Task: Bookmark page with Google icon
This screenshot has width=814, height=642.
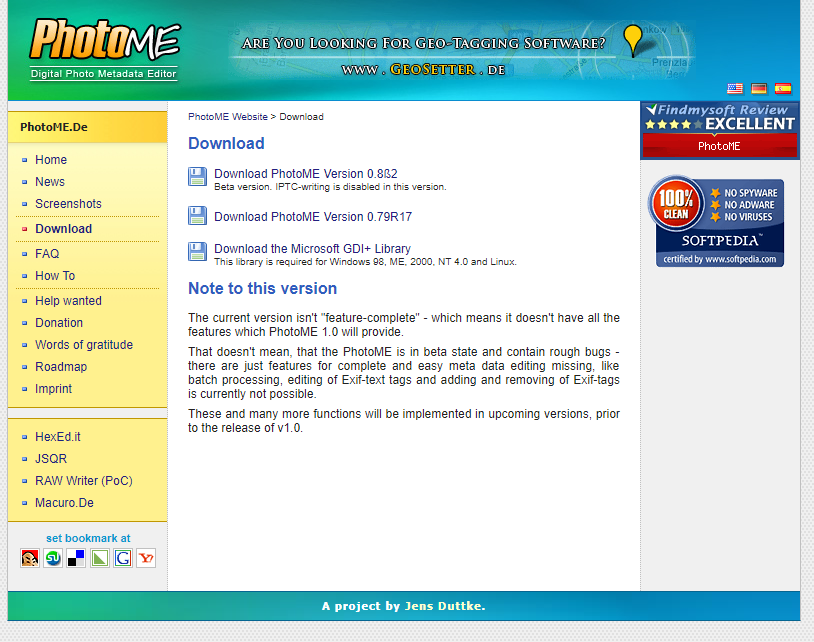Action: [x=123, y=558]
